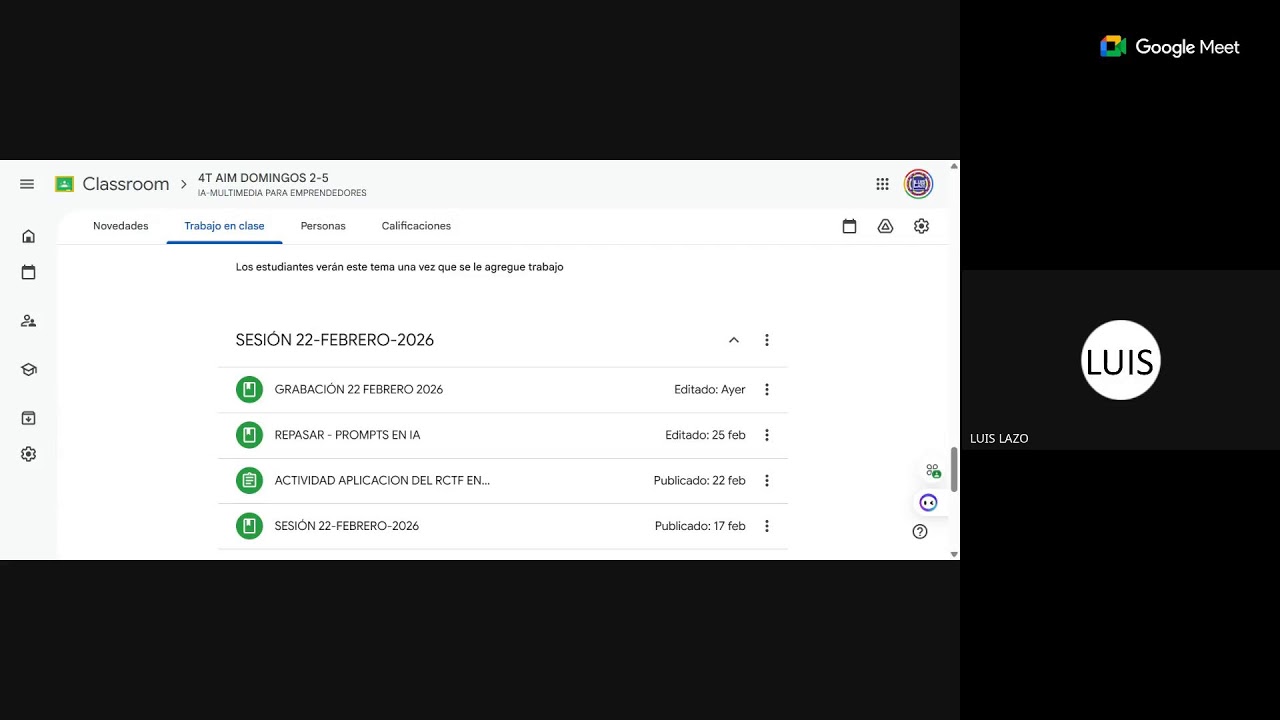Switch to the Personas tab

(x=323, y=226)
